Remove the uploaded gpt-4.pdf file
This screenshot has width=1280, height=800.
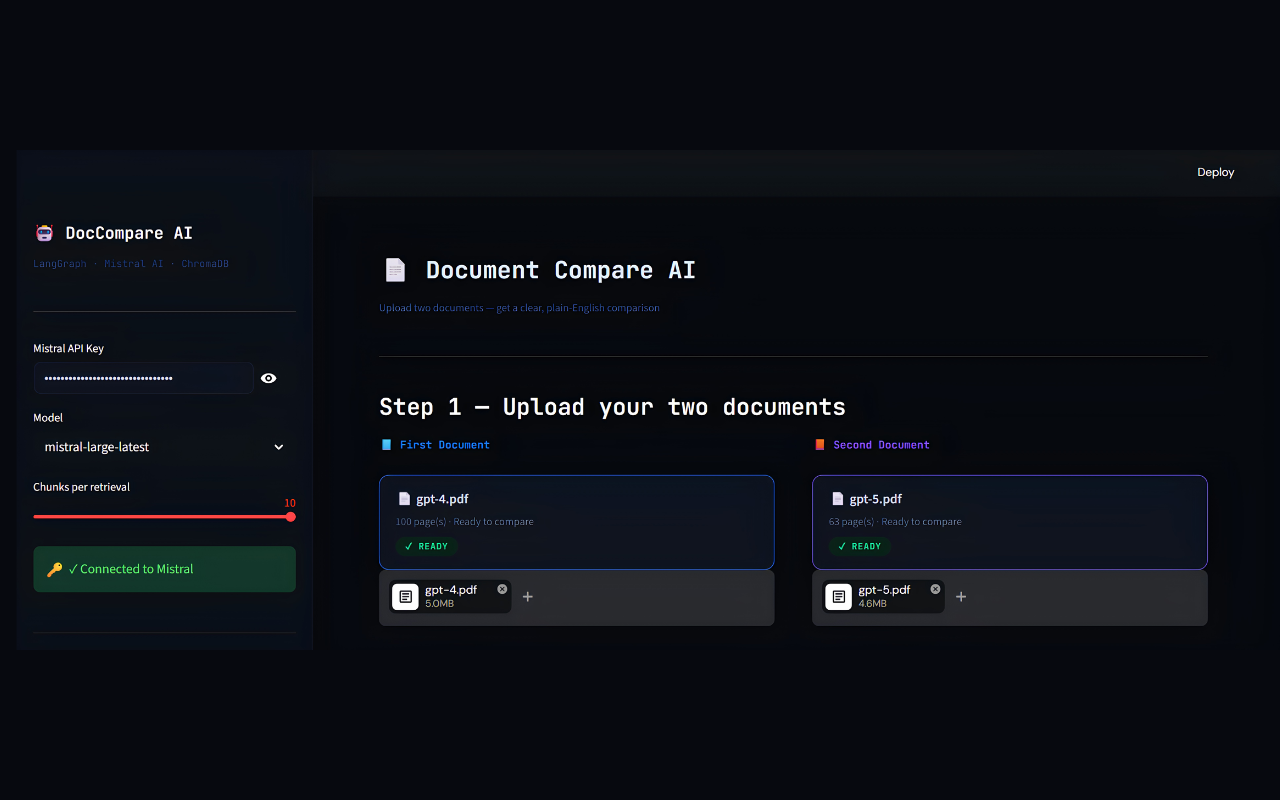click(x=502, y=589)
